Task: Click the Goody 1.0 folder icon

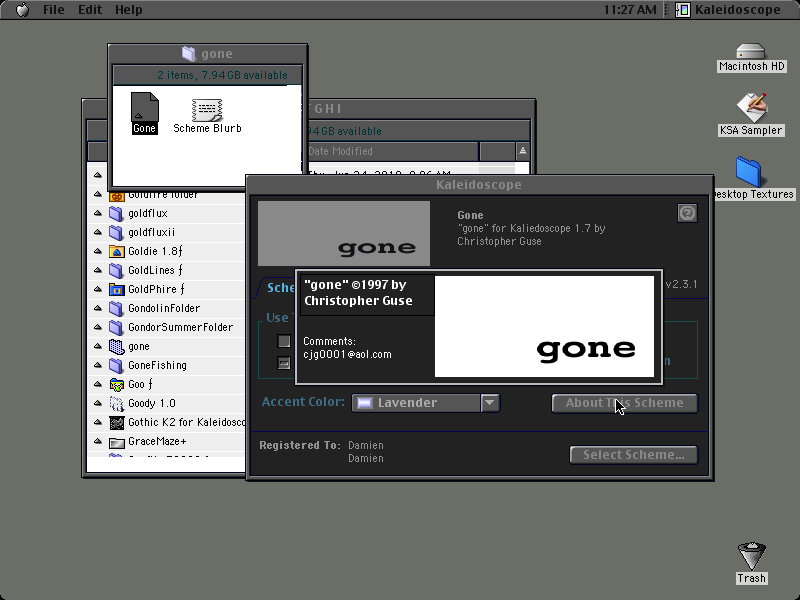Action: tap(116, 404)
